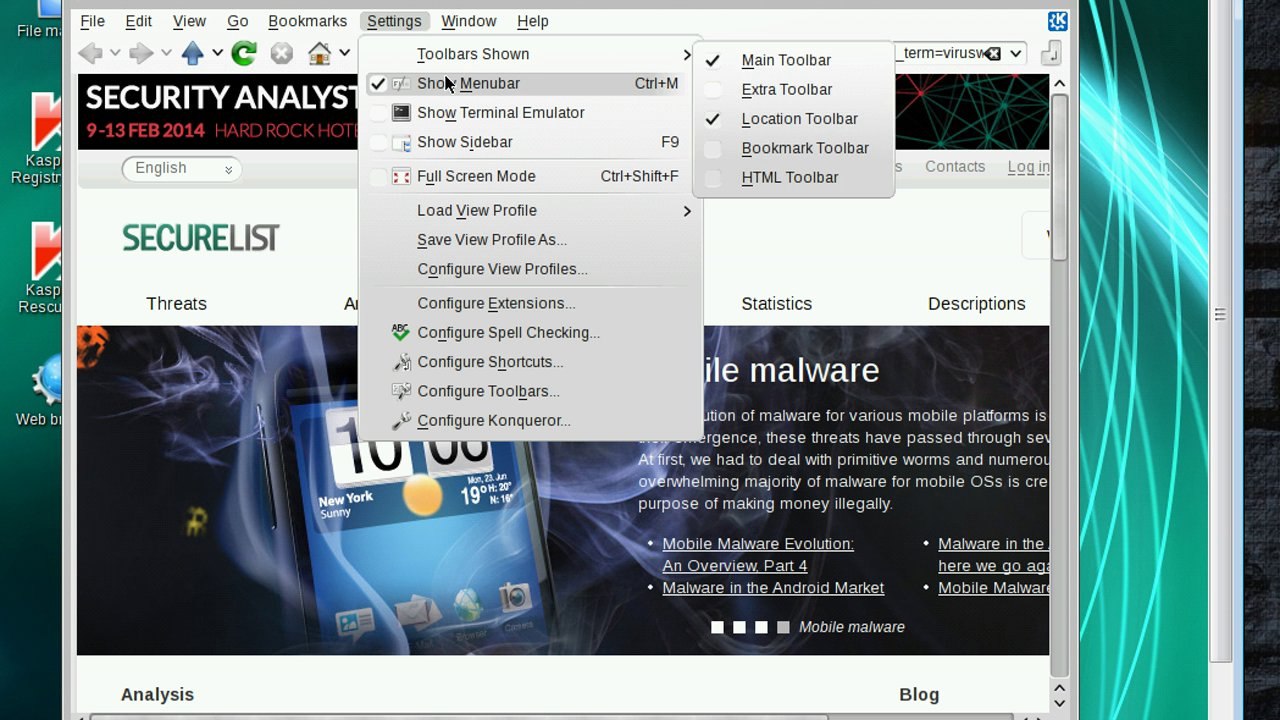Expand the Load View Profile submenu

531,210
